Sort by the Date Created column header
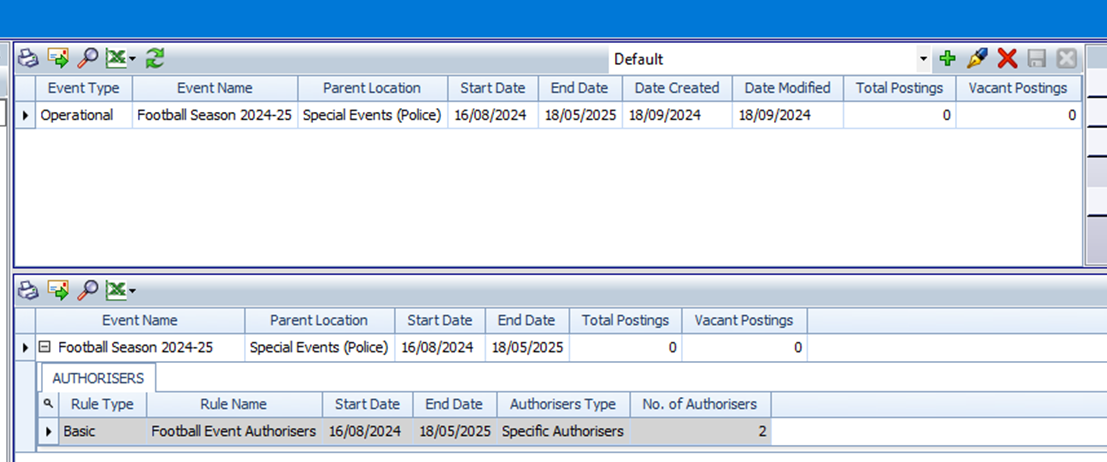This screenshot has height=462, width=1107. click(x=676, y=88)
